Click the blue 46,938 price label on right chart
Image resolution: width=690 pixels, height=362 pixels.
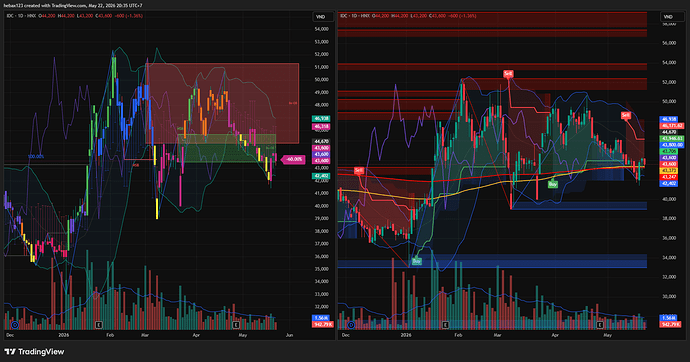[x=669, y=119]
